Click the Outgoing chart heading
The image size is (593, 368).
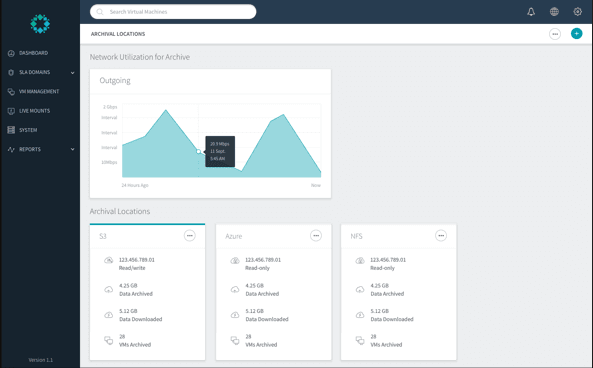(x=115, y=81)
